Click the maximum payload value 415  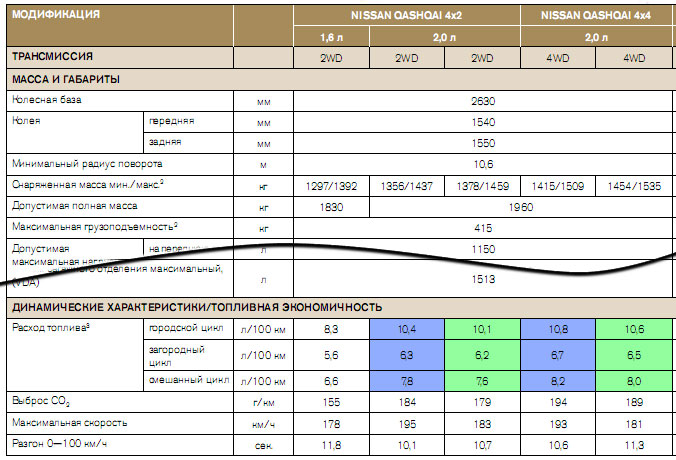point(483,228)
